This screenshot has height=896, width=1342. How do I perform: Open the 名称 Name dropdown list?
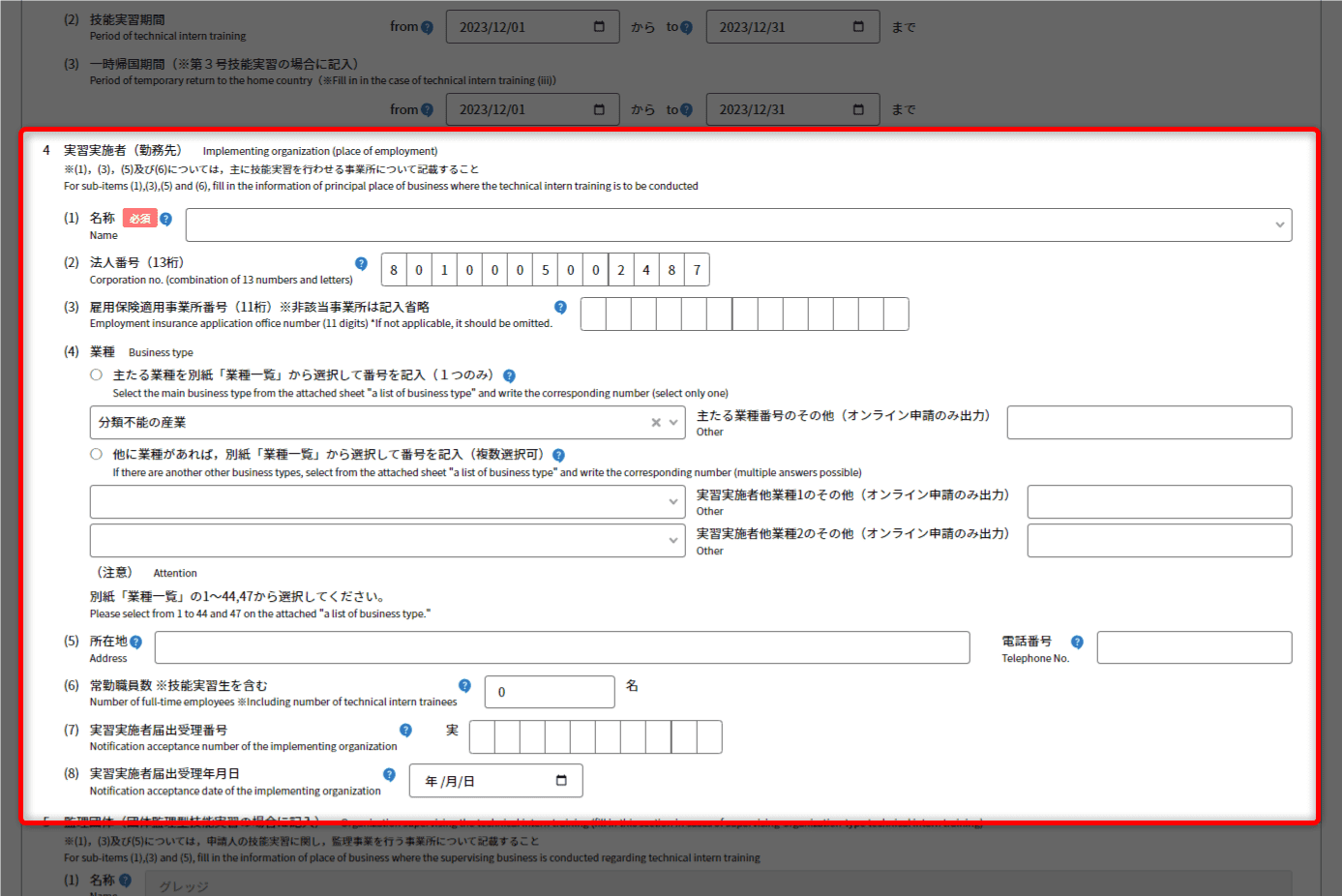pyautogui.click(x=1279, y=225)
